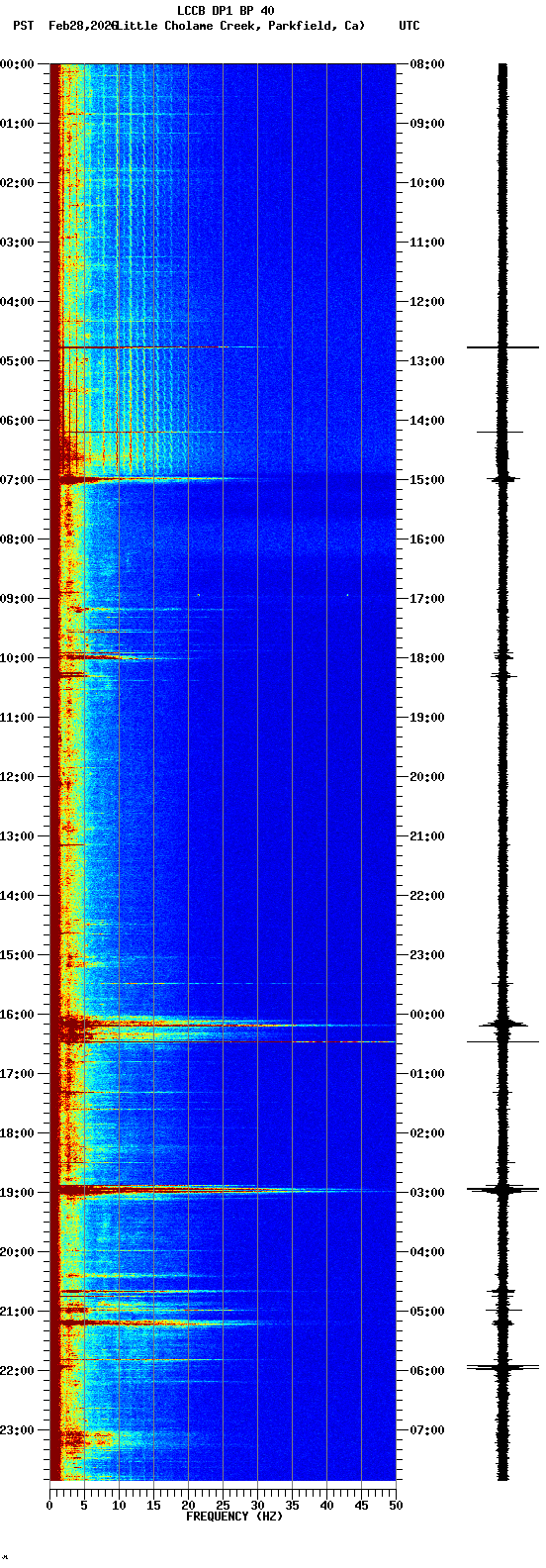The image size is (546, 1568).
Task: Pick the UTC axis label 09:00
Action: (427, 124)
